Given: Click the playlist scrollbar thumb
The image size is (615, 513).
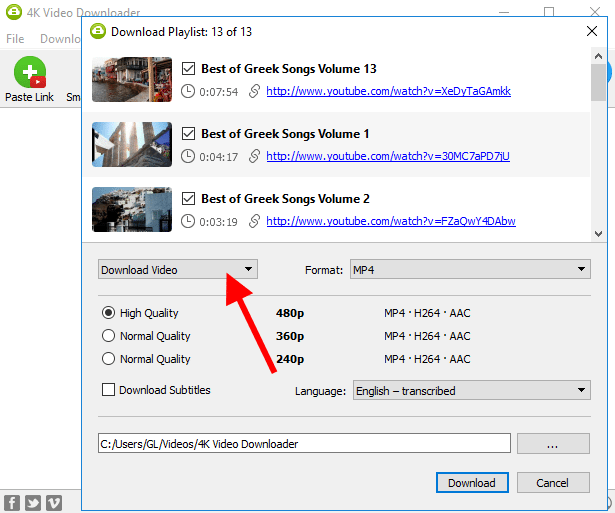Looking at the screenshot, I should (598, 82).
